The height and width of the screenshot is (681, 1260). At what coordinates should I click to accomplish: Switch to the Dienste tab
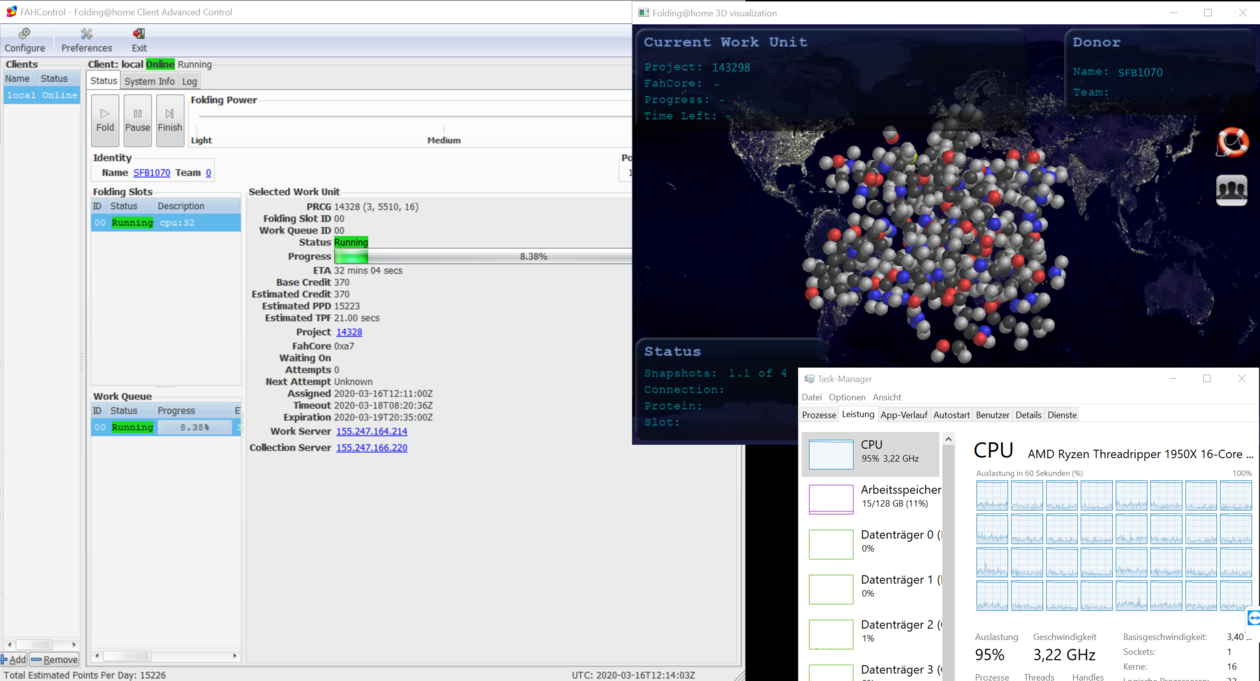tap(1062, 415)
